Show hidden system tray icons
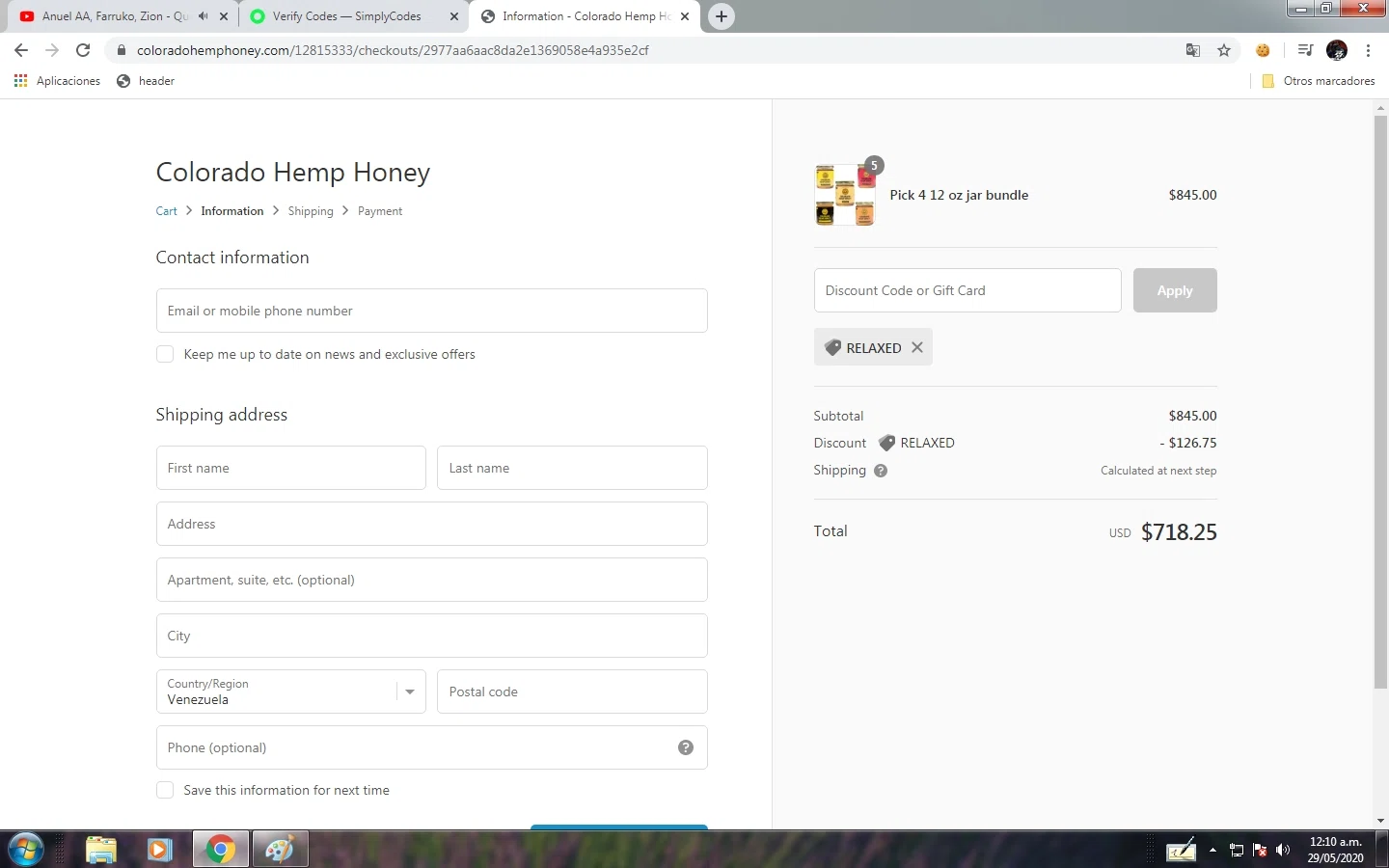 [1212, 850]
